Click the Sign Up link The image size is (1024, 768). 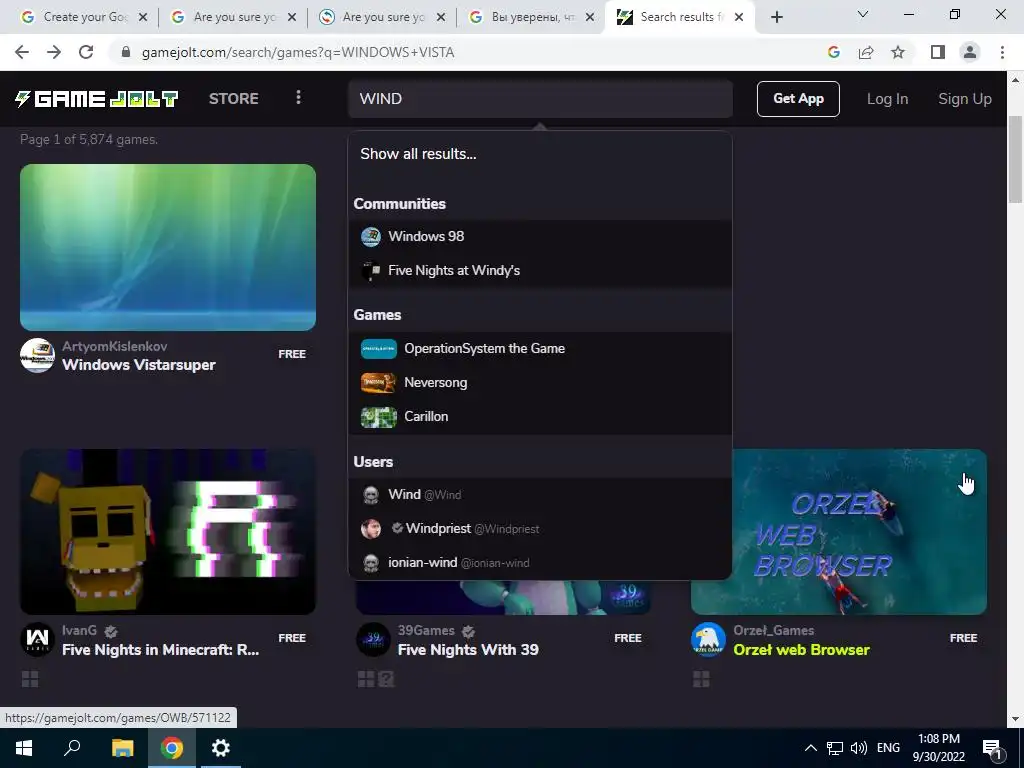tap(965, 99)
